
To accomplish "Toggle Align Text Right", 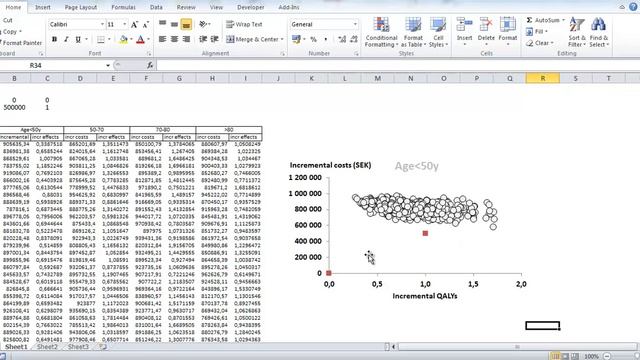I will point(187,39).
